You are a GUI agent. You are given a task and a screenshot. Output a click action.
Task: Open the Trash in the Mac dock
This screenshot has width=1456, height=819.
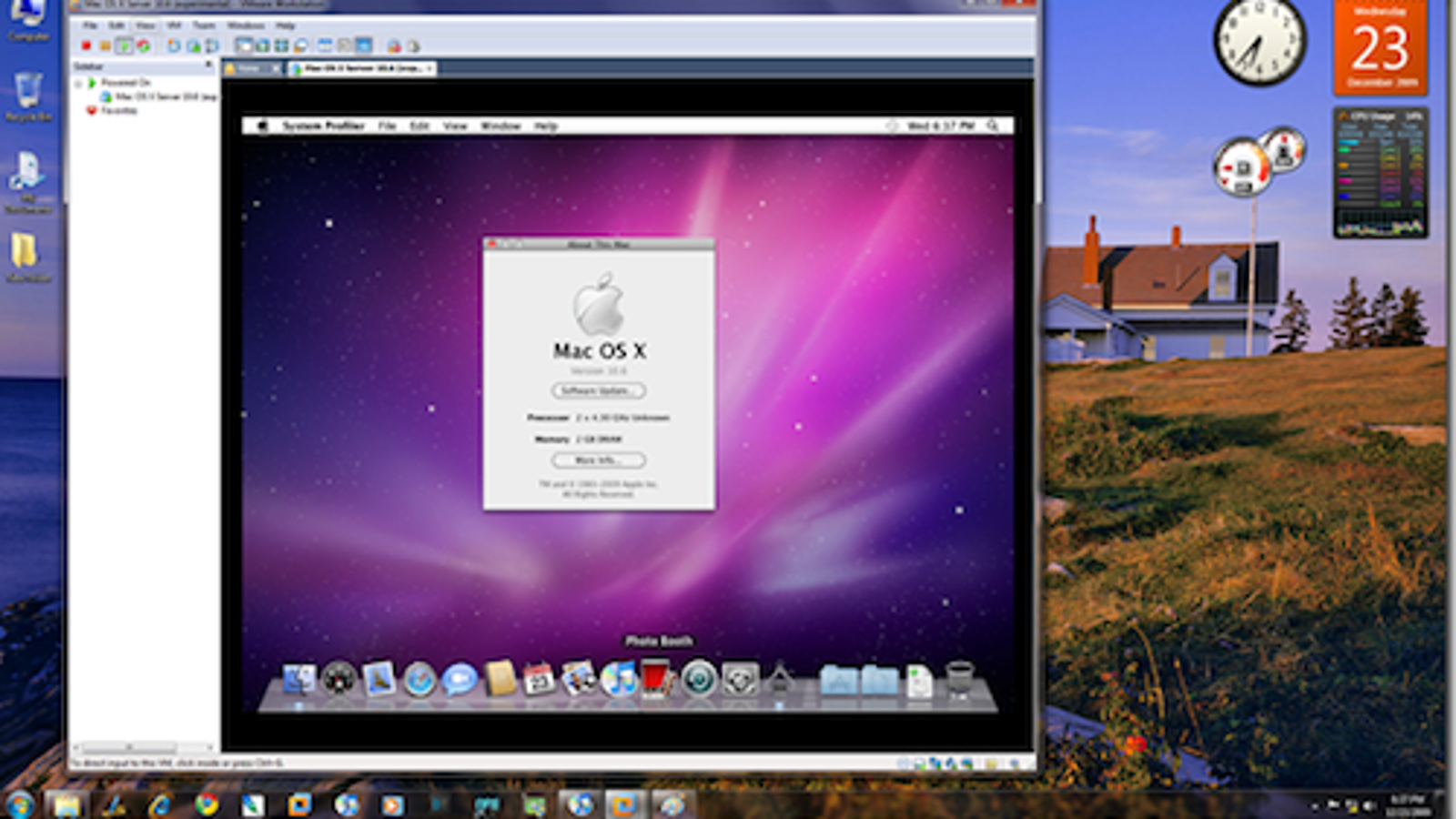coord(959,679)
